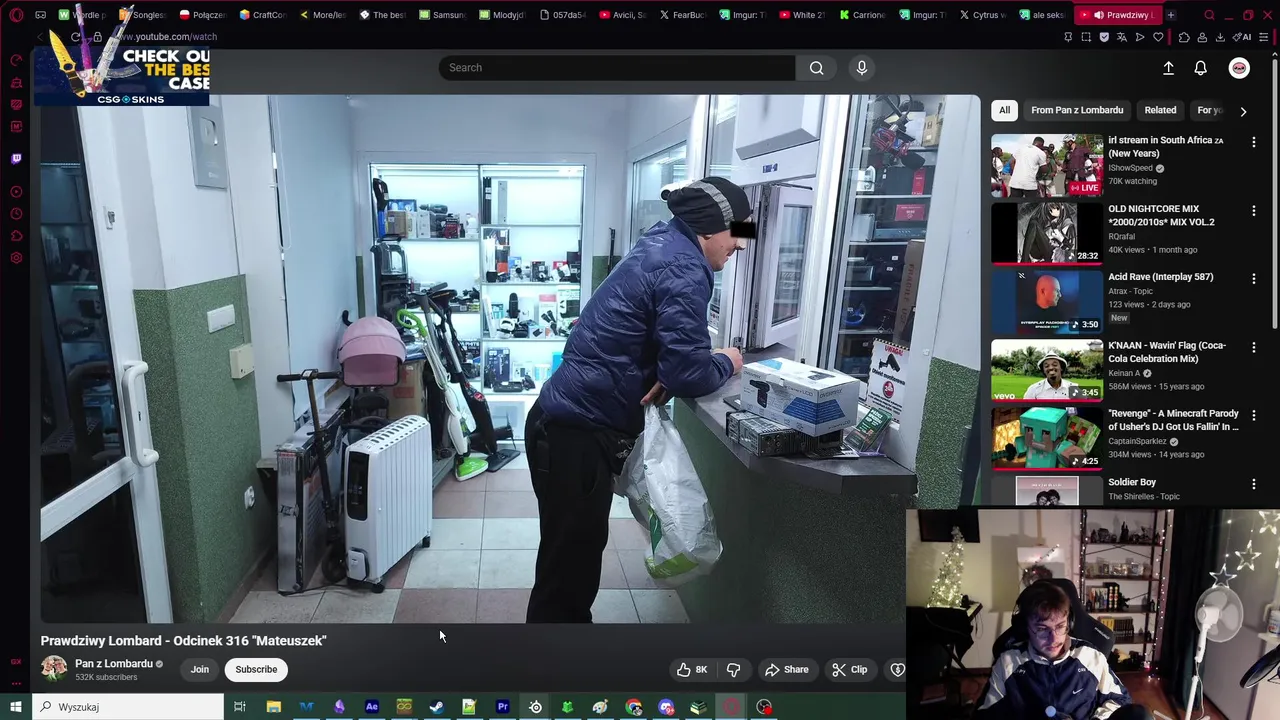This screenshot has height=720, width=1280.
Task: Open options for Revenge Minecraft Parody video
Action: (1254, 415)
